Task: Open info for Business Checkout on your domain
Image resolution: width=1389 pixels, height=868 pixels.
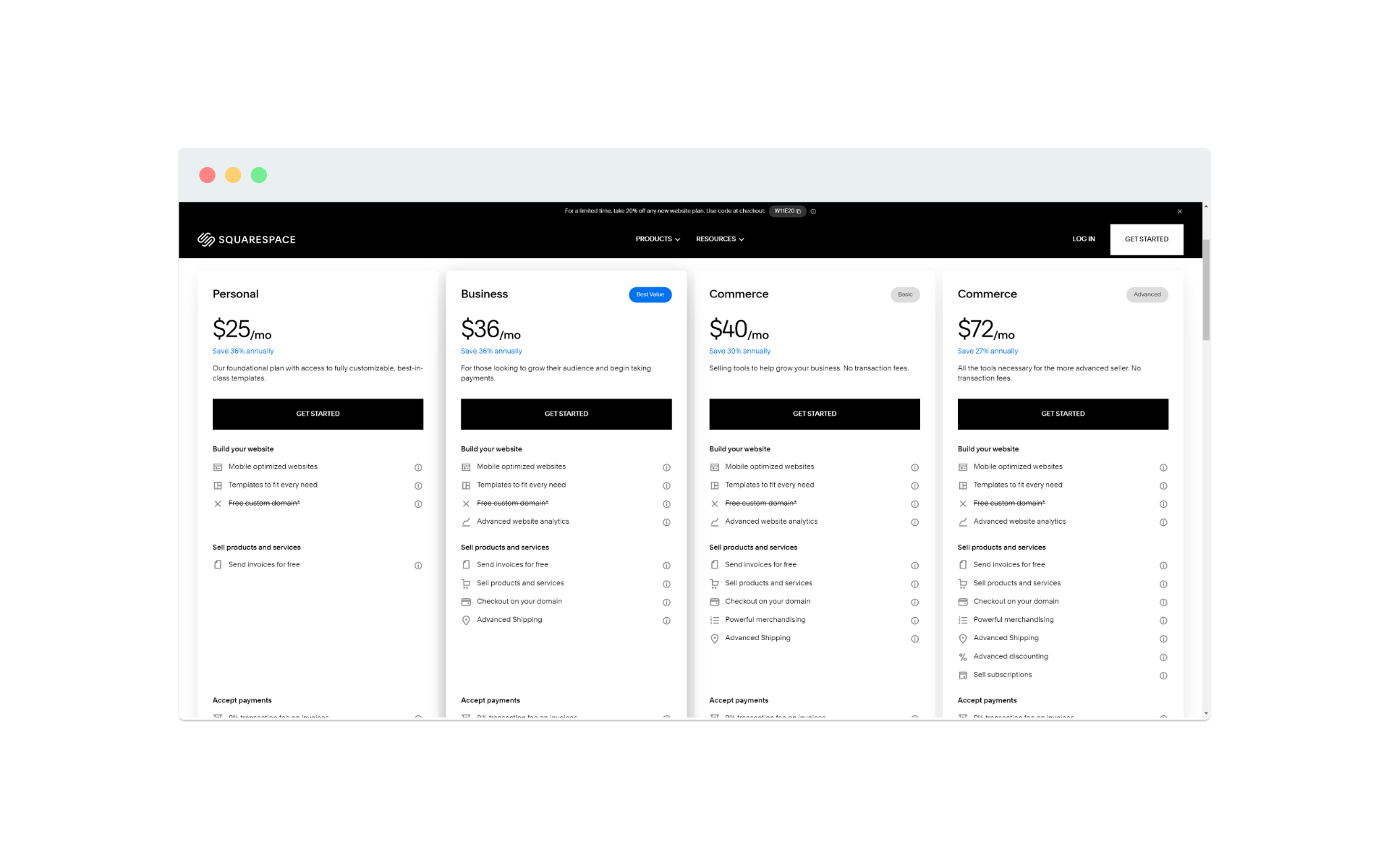Action: 666,603
